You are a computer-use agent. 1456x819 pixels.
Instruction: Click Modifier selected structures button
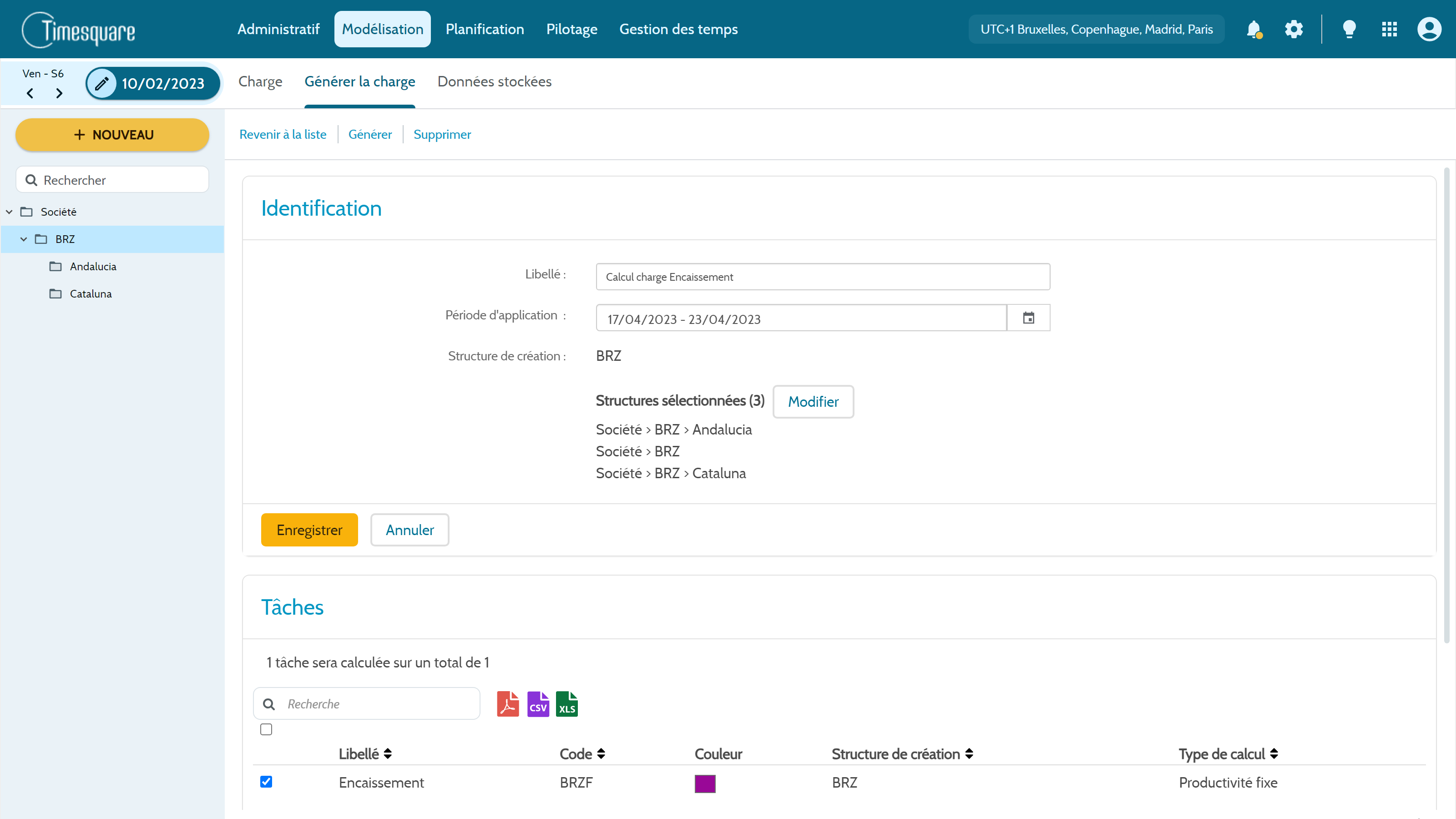(x=813, y=402)
